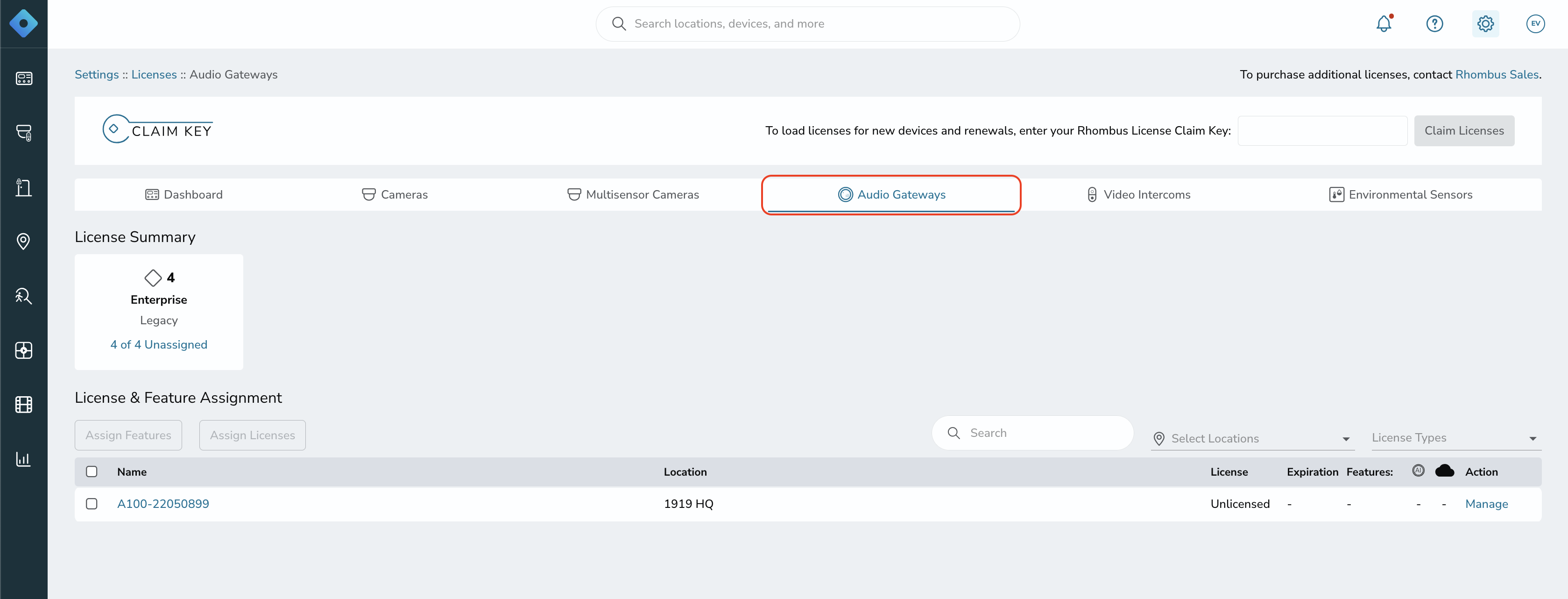Viewport: 1568px width, 599px height.
Task: Focus the global search locations and devices field
Action: 808,24
